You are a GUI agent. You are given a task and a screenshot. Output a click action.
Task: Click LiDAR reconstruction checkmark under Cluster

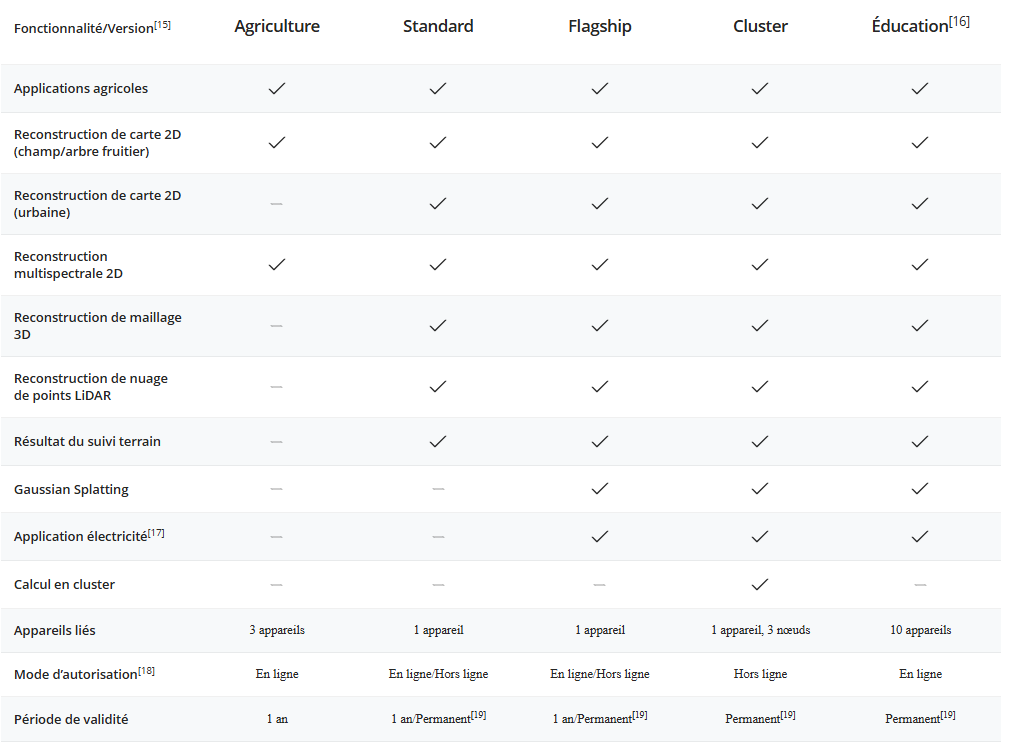point(760,387)
